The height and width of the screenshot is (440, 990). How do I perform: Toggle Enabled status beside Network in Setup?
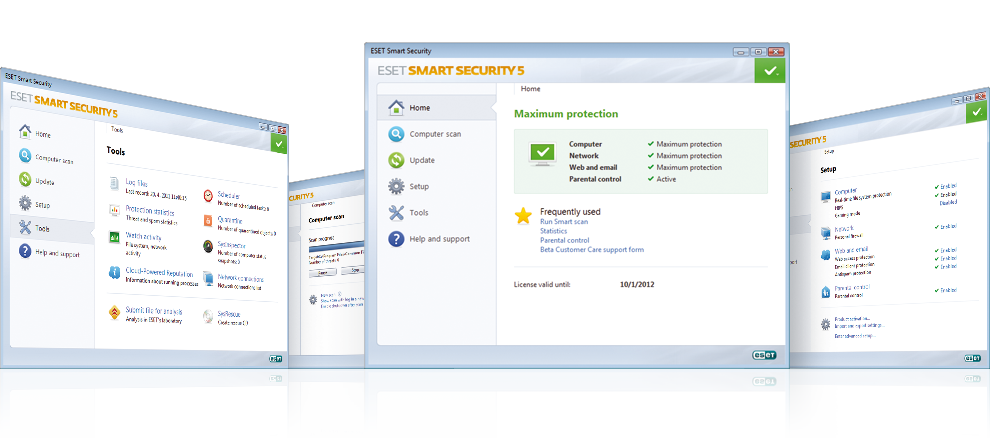pos(946,226)
